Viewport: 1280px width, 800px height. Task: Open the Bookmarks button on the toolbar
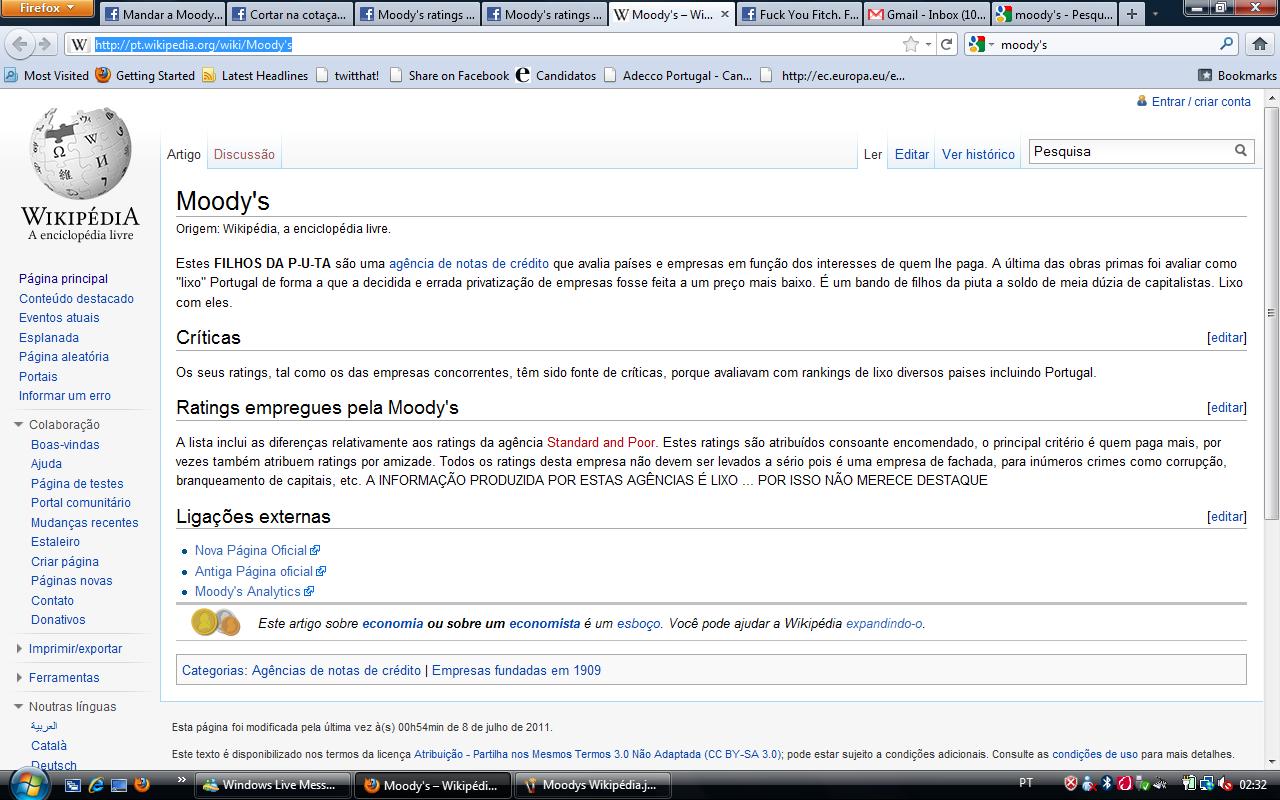(x=1237, y=75)
